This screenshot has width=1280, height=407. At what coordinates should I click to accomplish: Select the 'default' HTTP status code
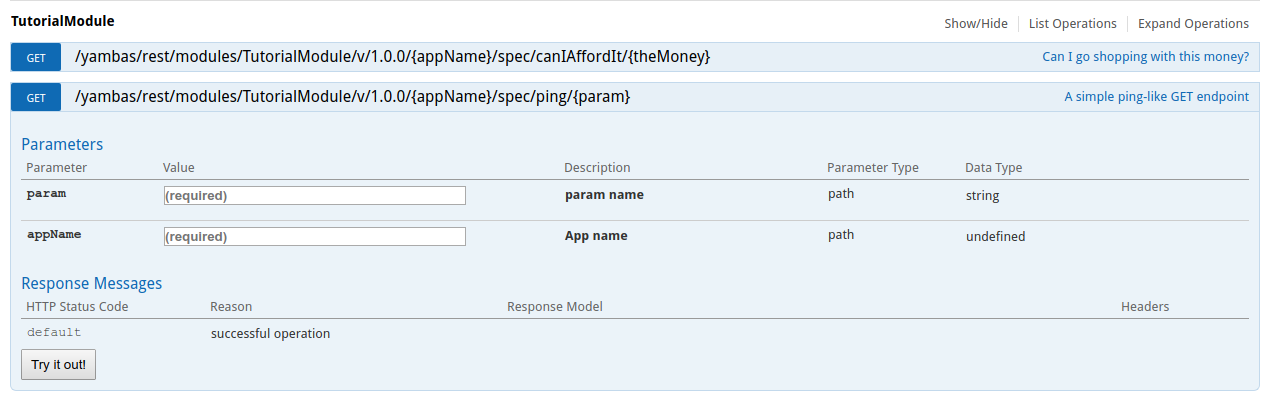click(54, 333)
